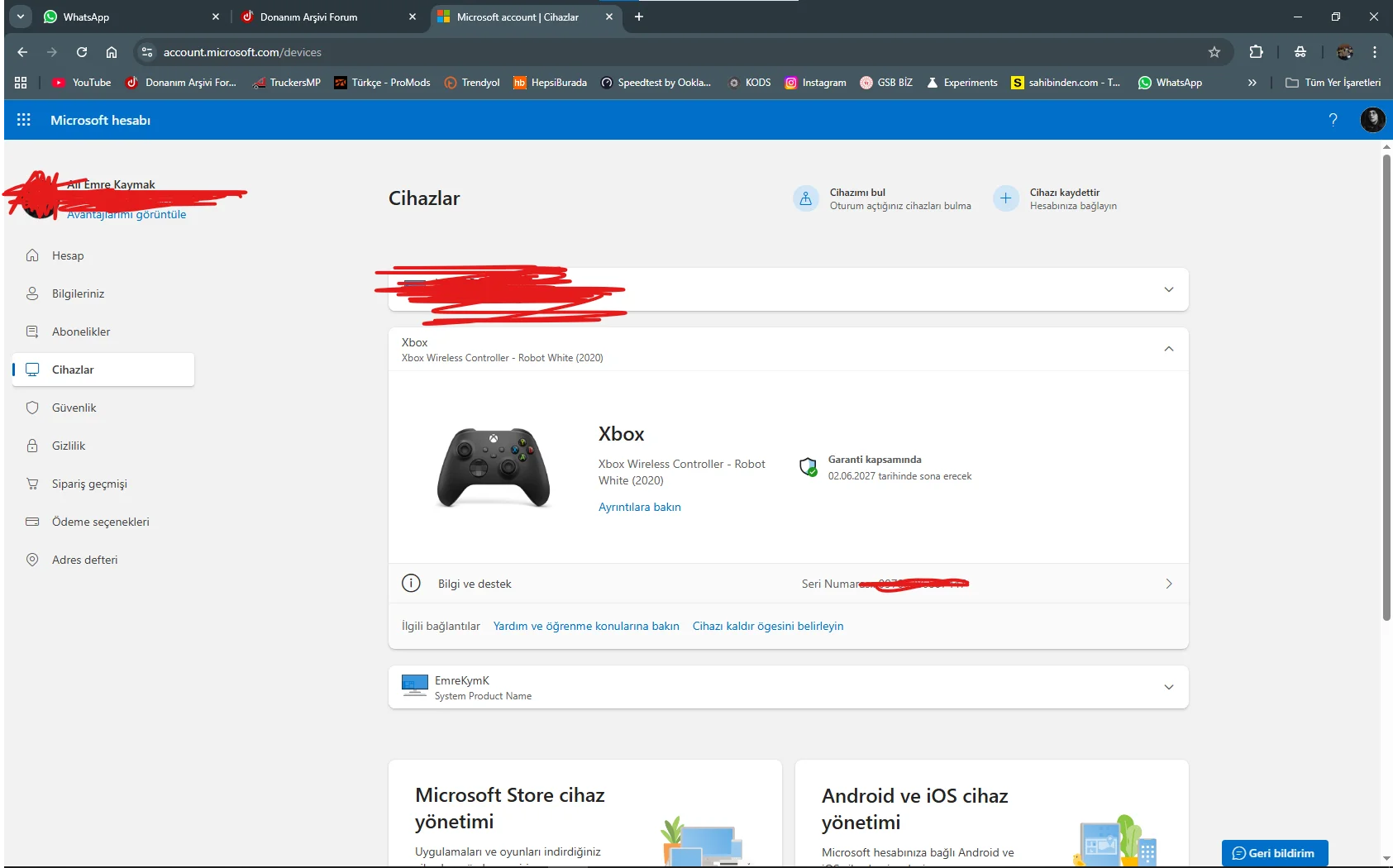Click the site information icon in address bar

point(147,52)
